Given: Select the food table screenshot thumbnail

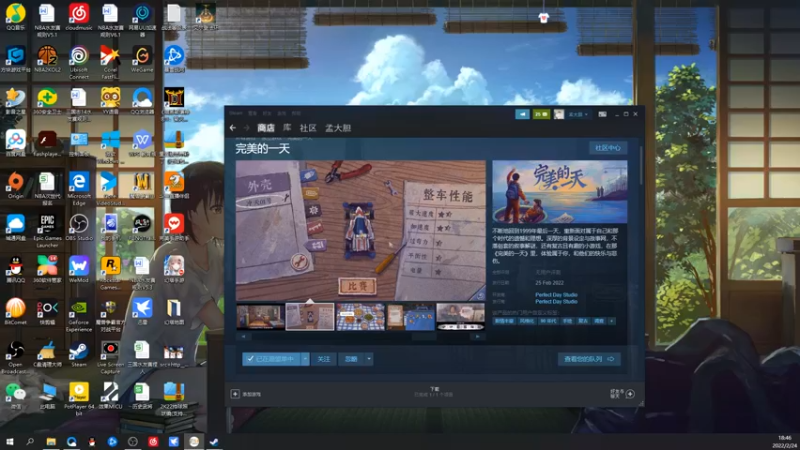Looking at the screenshot, I should point(360,316).
